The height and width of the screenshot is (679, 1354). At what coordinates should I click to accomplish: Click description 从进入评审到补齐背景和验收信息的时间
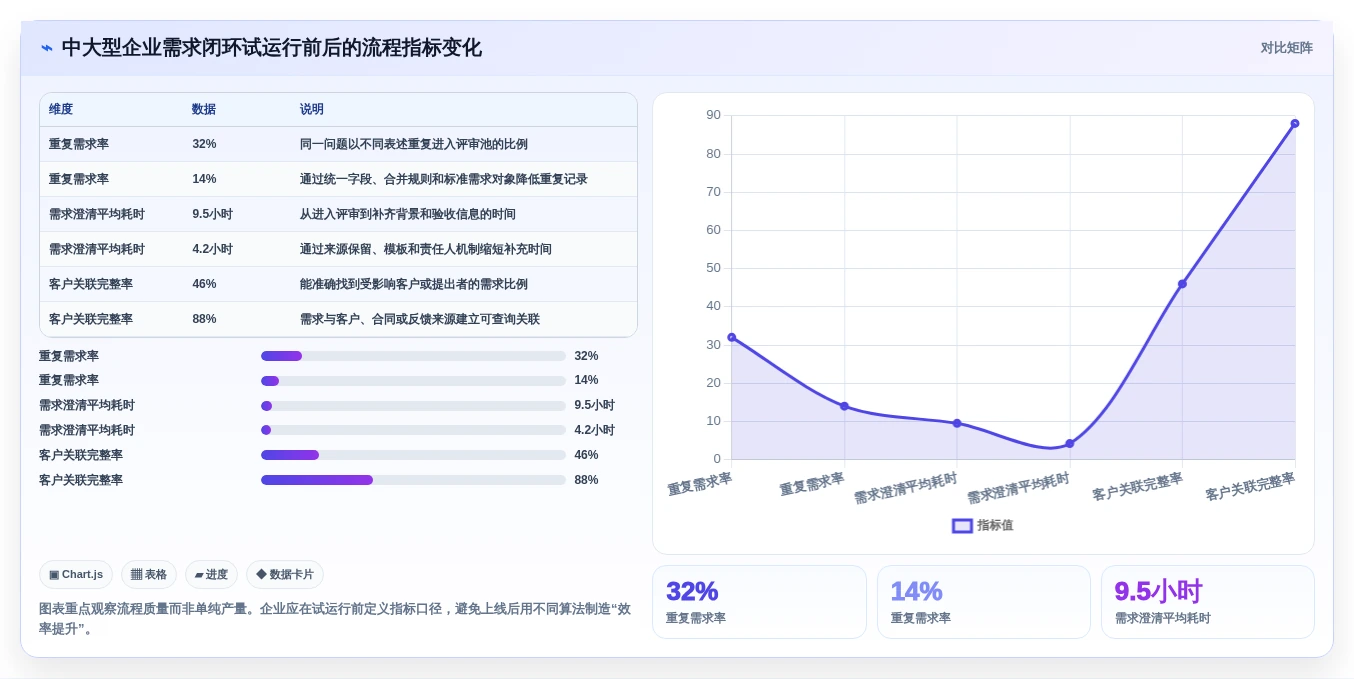point(408,214)
